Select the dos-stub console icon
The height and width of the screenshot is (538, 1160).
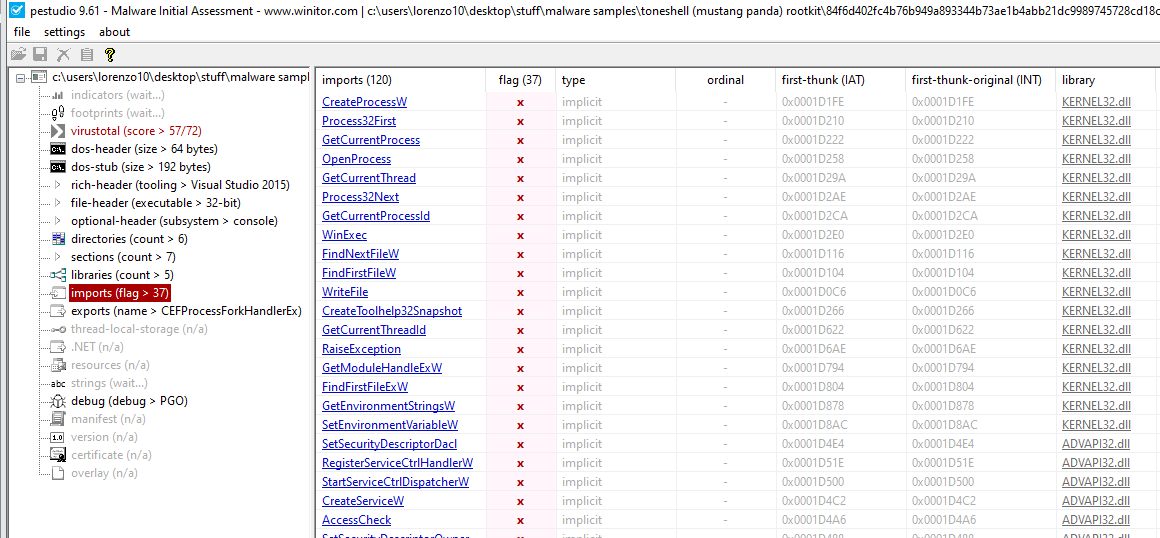58,167
